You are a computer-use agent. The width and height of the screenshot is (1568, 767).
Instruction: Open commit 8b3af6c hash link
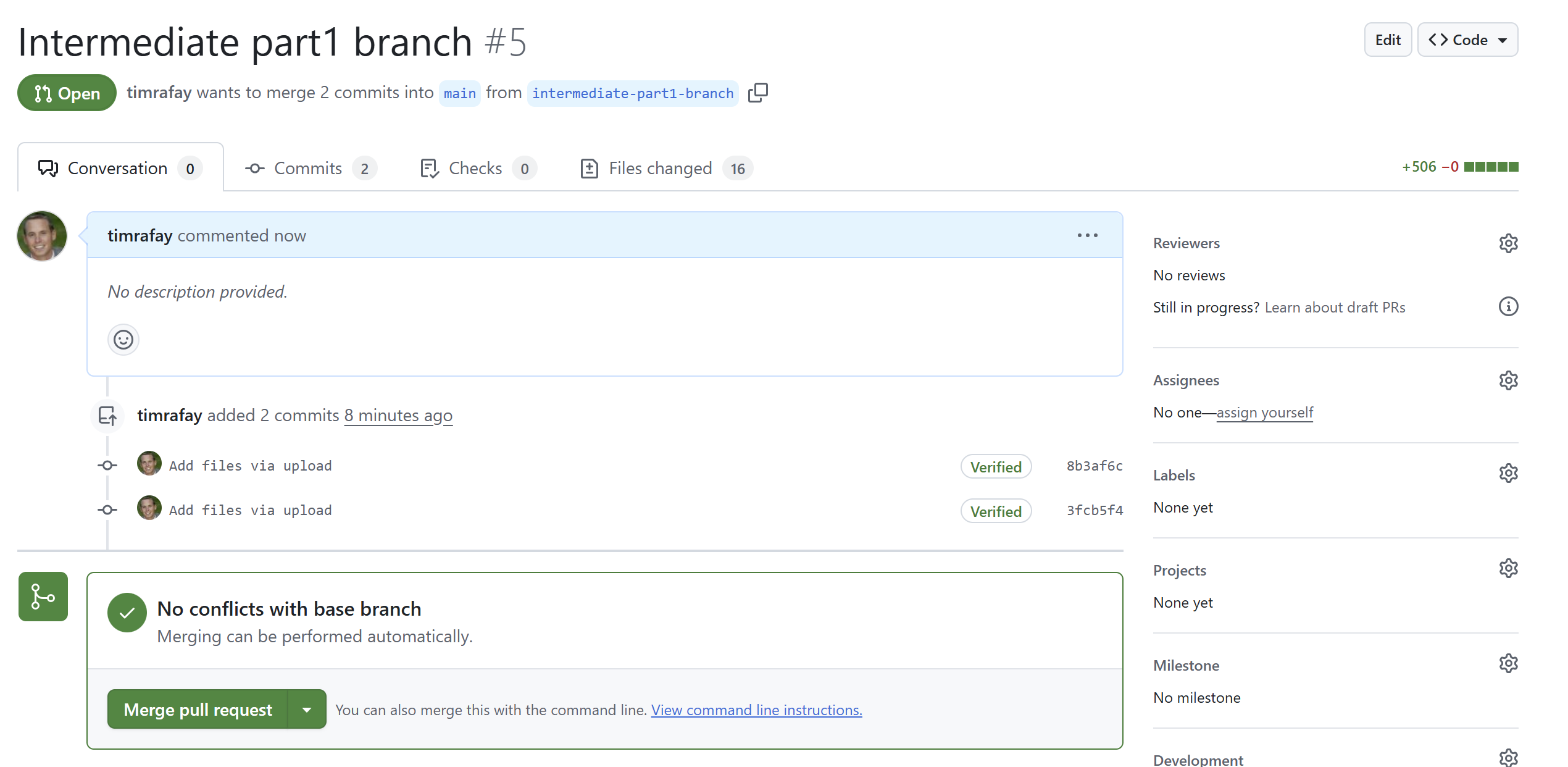coord(1094,466)
